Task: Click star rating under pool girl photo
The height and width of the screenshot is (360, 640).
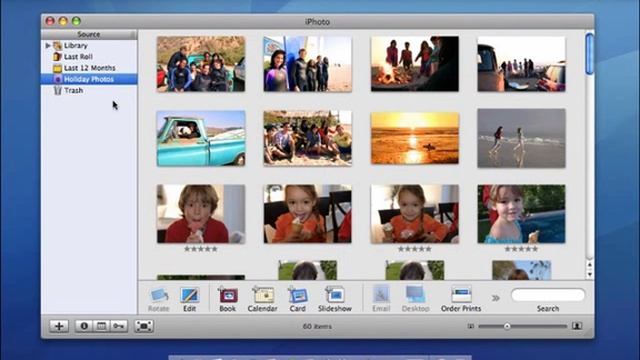Action: pos(522,249)
